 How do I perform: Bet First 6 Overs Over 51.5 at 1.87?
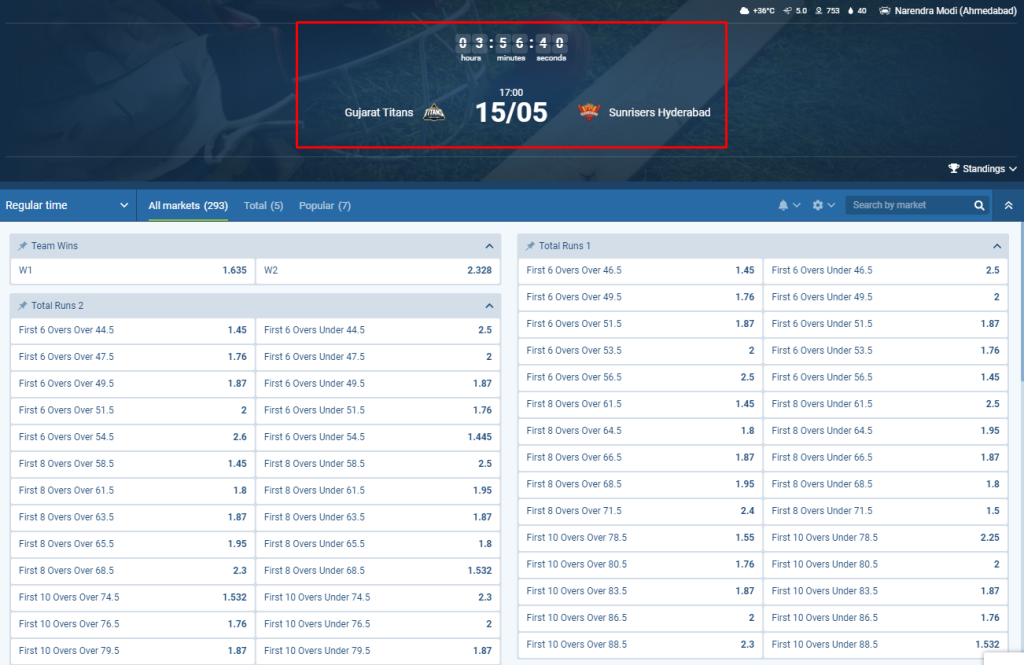click(x=640, y=324)
